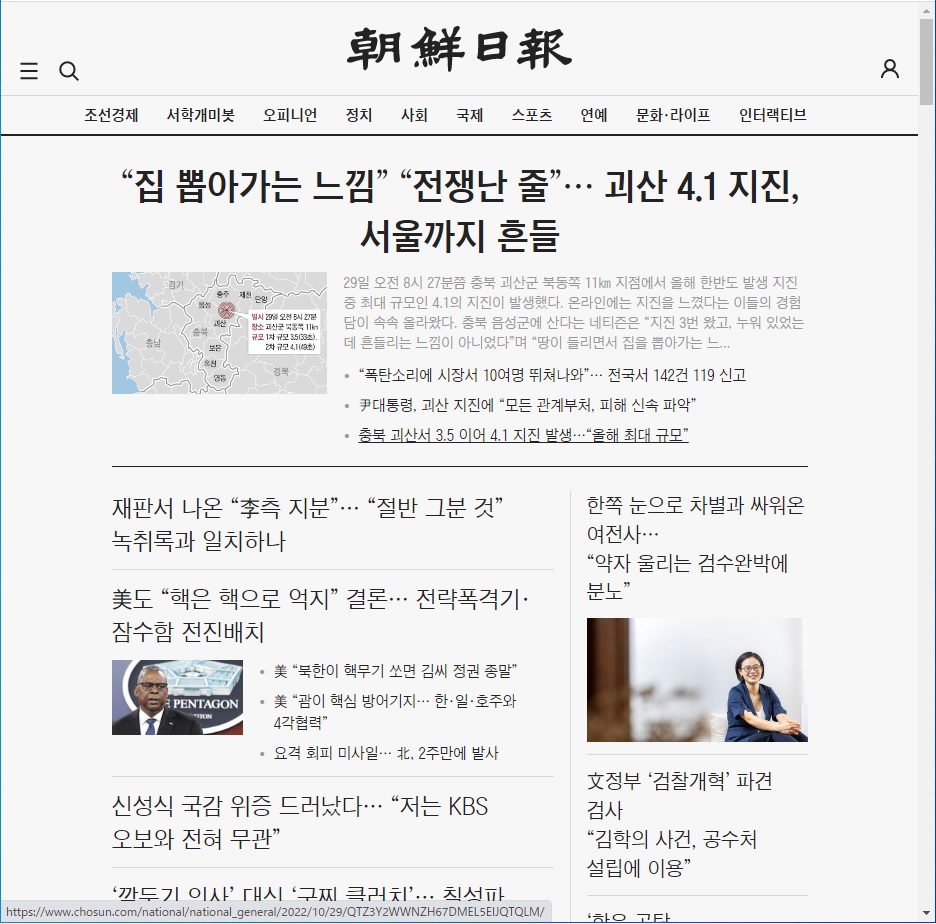Open underlined 충북 괴산서 3.5 이어 4.1 link
936x924 pixels.
[523, 435]
